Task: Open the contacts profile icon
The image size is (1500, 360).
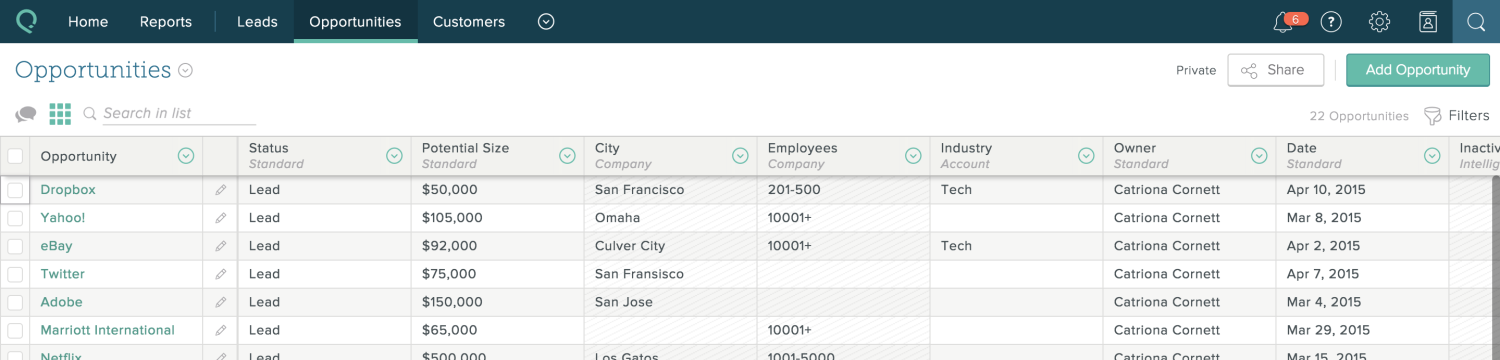Action: [1428, 22]
